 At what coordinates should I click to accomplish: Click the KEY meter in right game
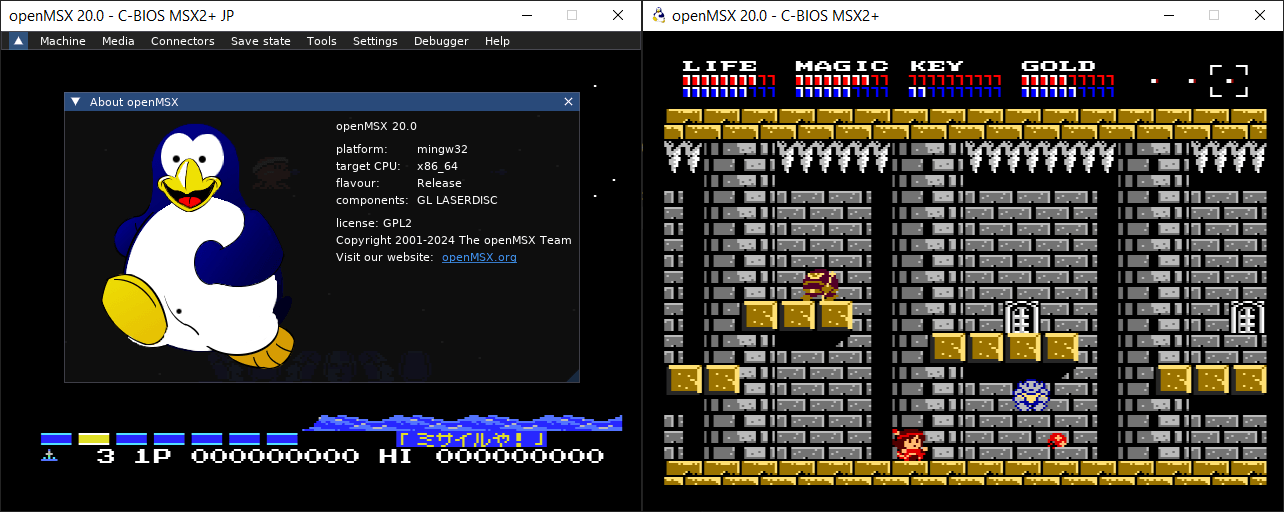(x=955, y=80)
